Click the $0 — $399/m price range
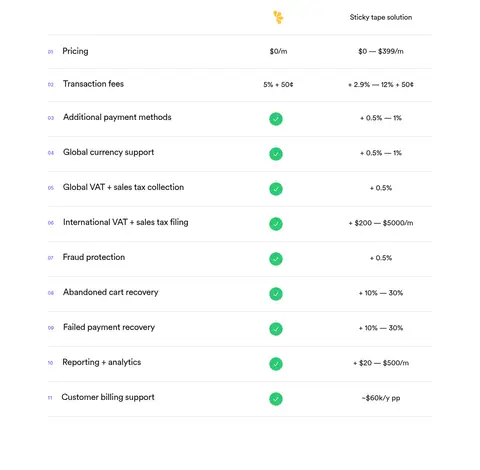480x470 pixels. point(381,51)
